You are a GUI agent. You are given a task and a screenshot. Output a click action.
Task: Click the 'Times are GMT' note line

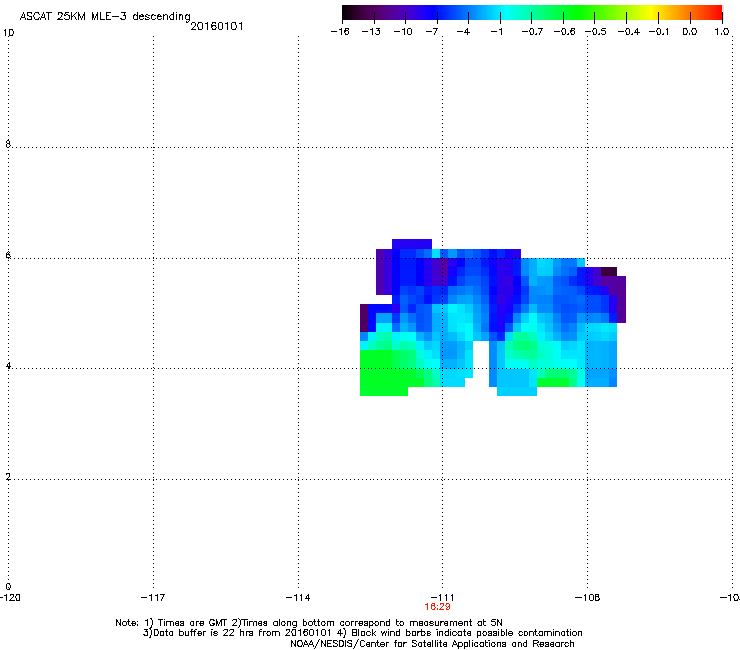(x=309, y=623)
